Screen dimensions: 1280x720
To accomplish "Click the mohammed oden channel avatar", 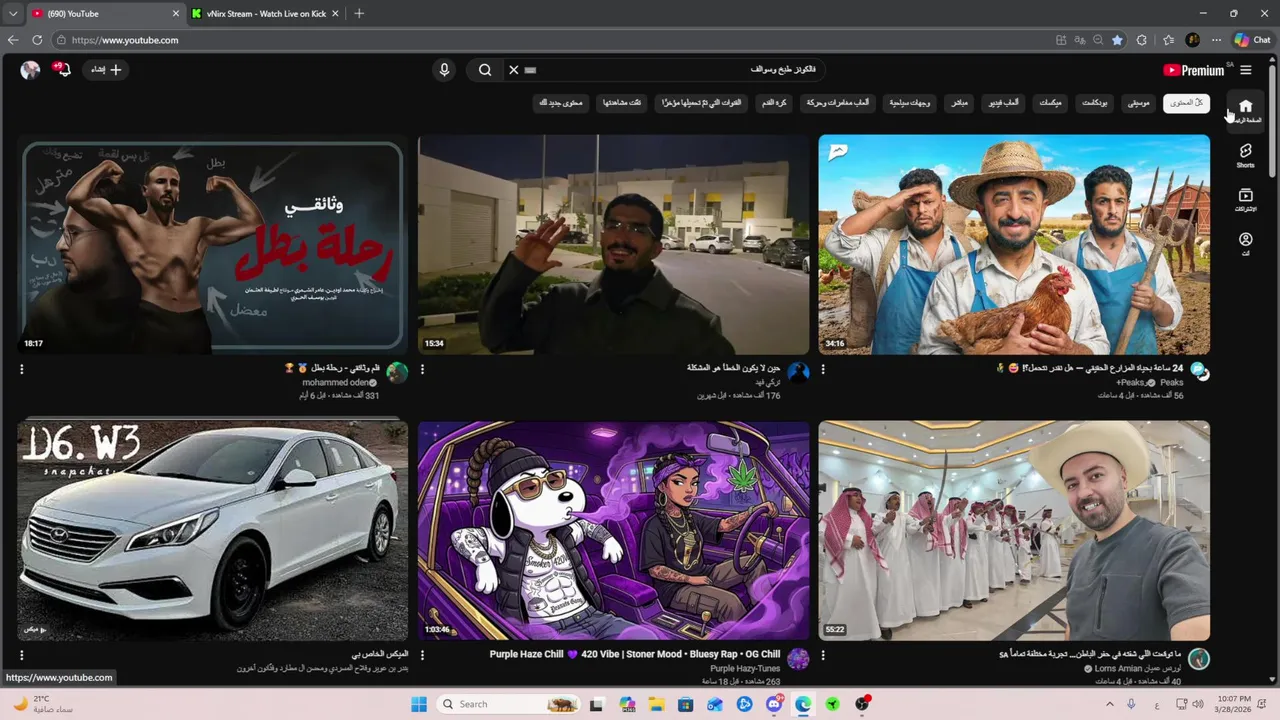I will [397, 372].
